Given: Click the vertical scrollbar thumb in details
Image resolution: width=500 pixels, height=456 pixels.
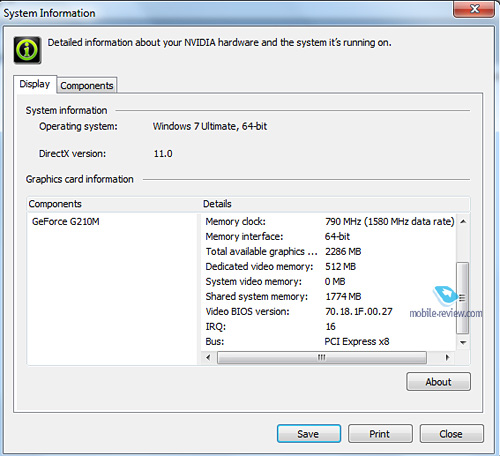Looking at the screenshot, I should click(x=463, y=298).
